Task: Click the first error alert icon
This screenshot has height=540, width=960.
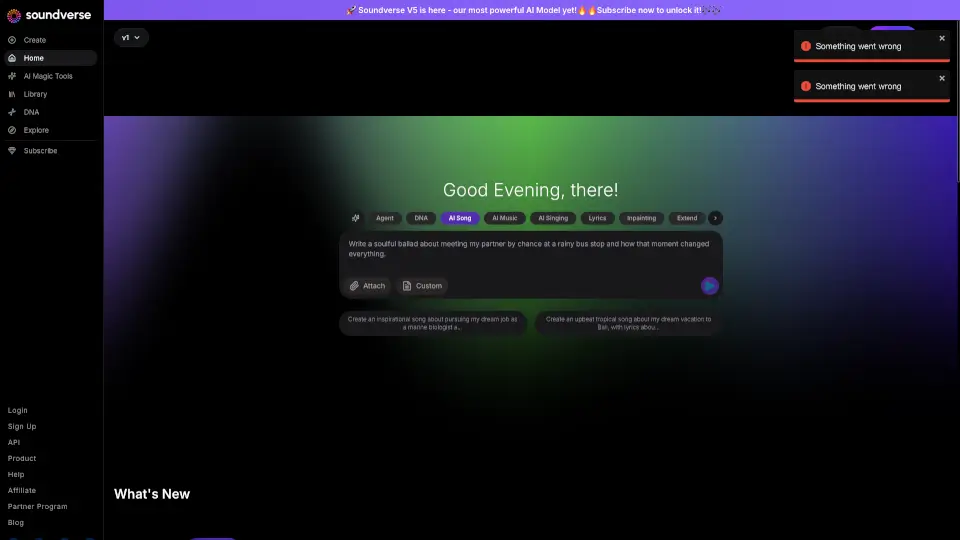Action: click(806, 46)
